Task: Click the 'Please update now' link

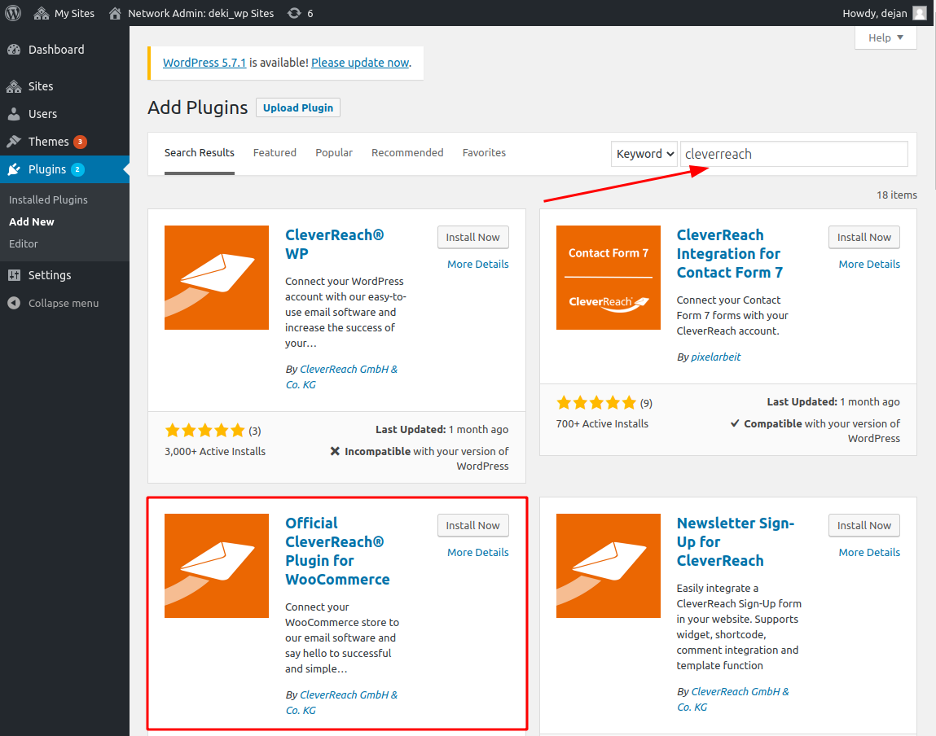Action: click(360, 62)
